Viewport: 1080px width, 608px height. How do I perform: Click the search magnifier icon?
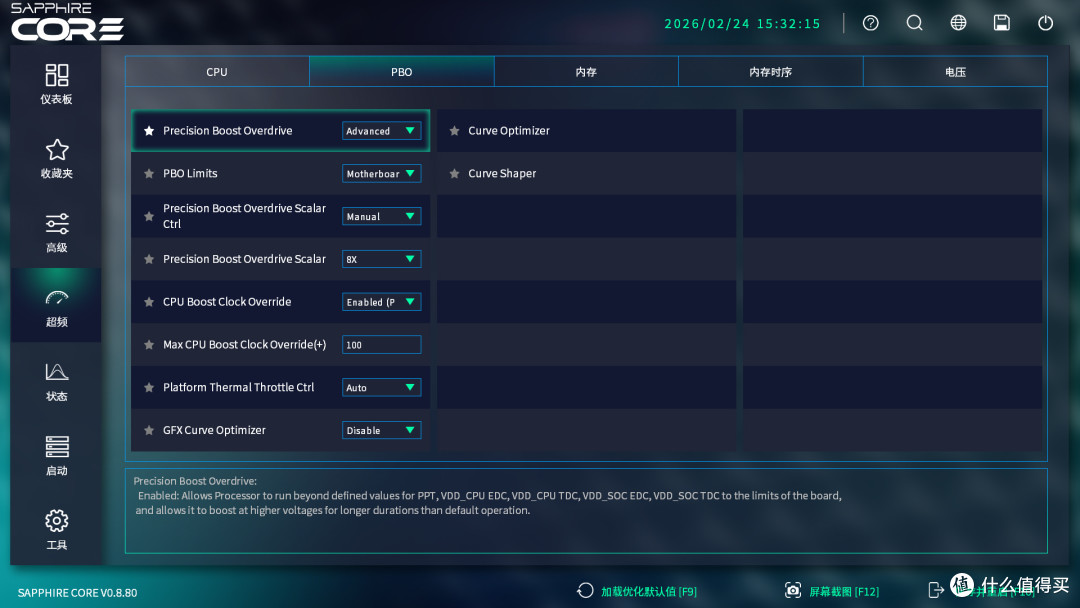coord(914,23)
